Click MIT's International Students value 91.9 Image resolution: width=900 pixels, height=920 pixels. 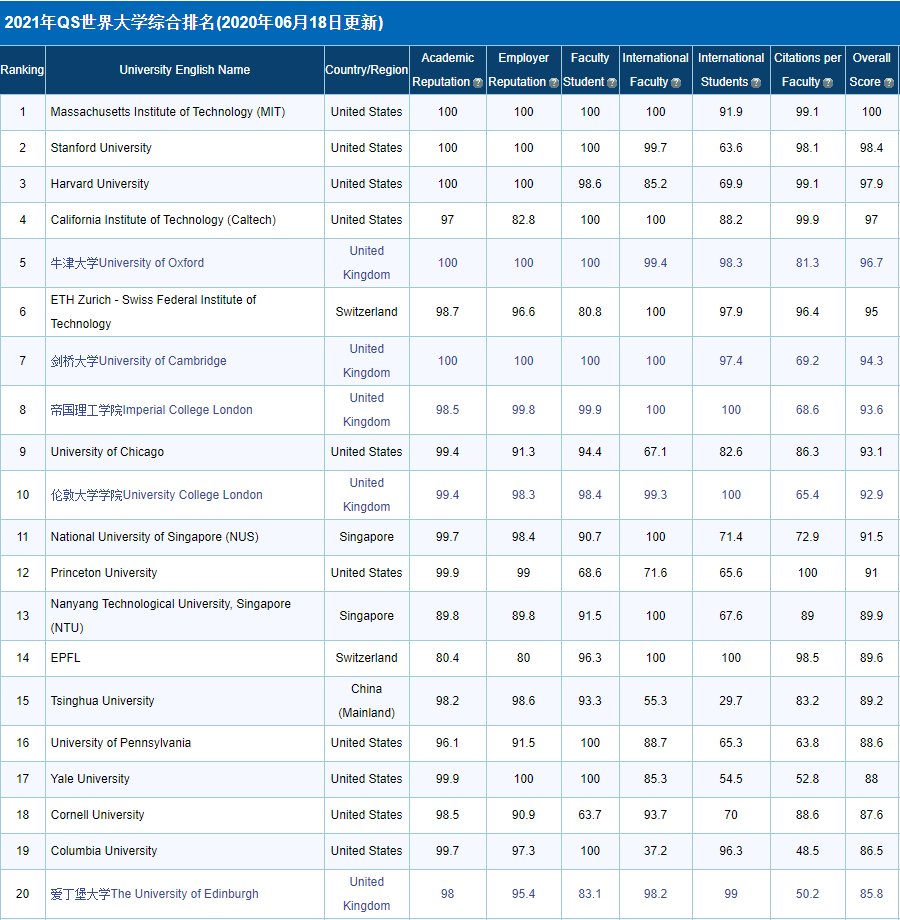(x=731, y=112)
